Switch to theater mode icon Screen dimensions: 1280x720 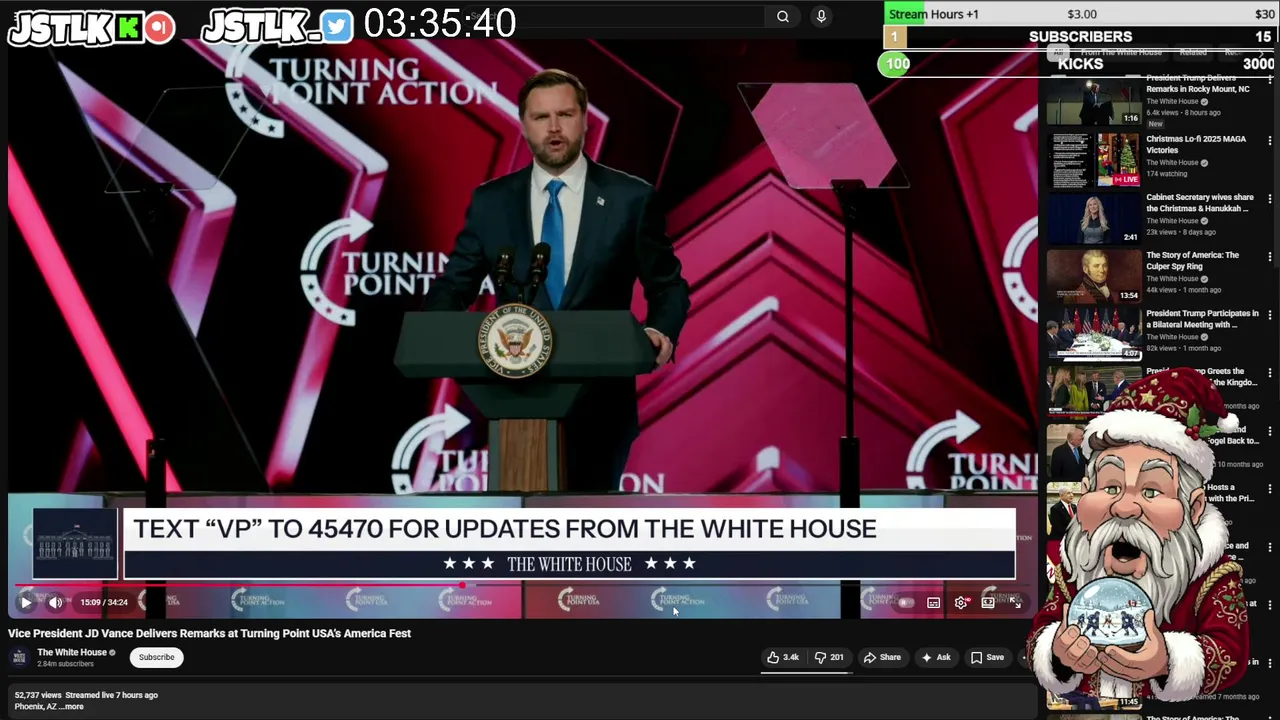(x=988, y=602)
